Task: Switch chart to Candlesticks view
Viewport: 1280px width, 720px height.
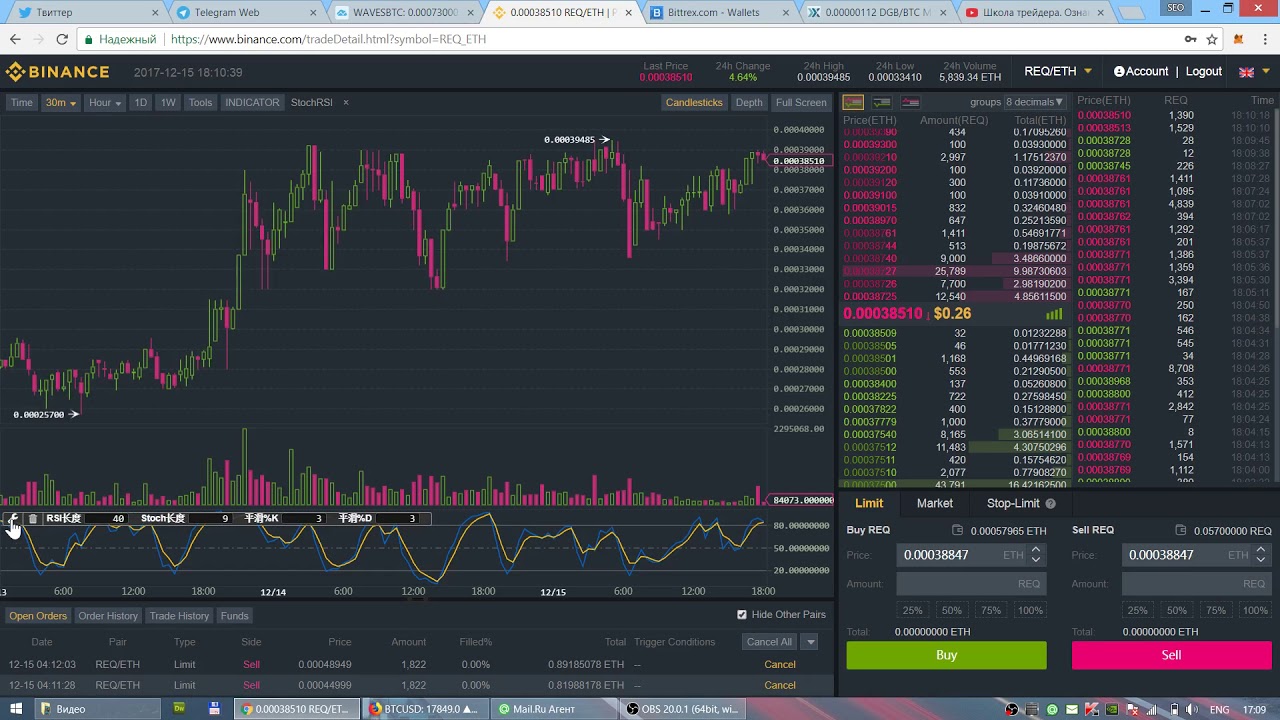Action: point(694,102)
